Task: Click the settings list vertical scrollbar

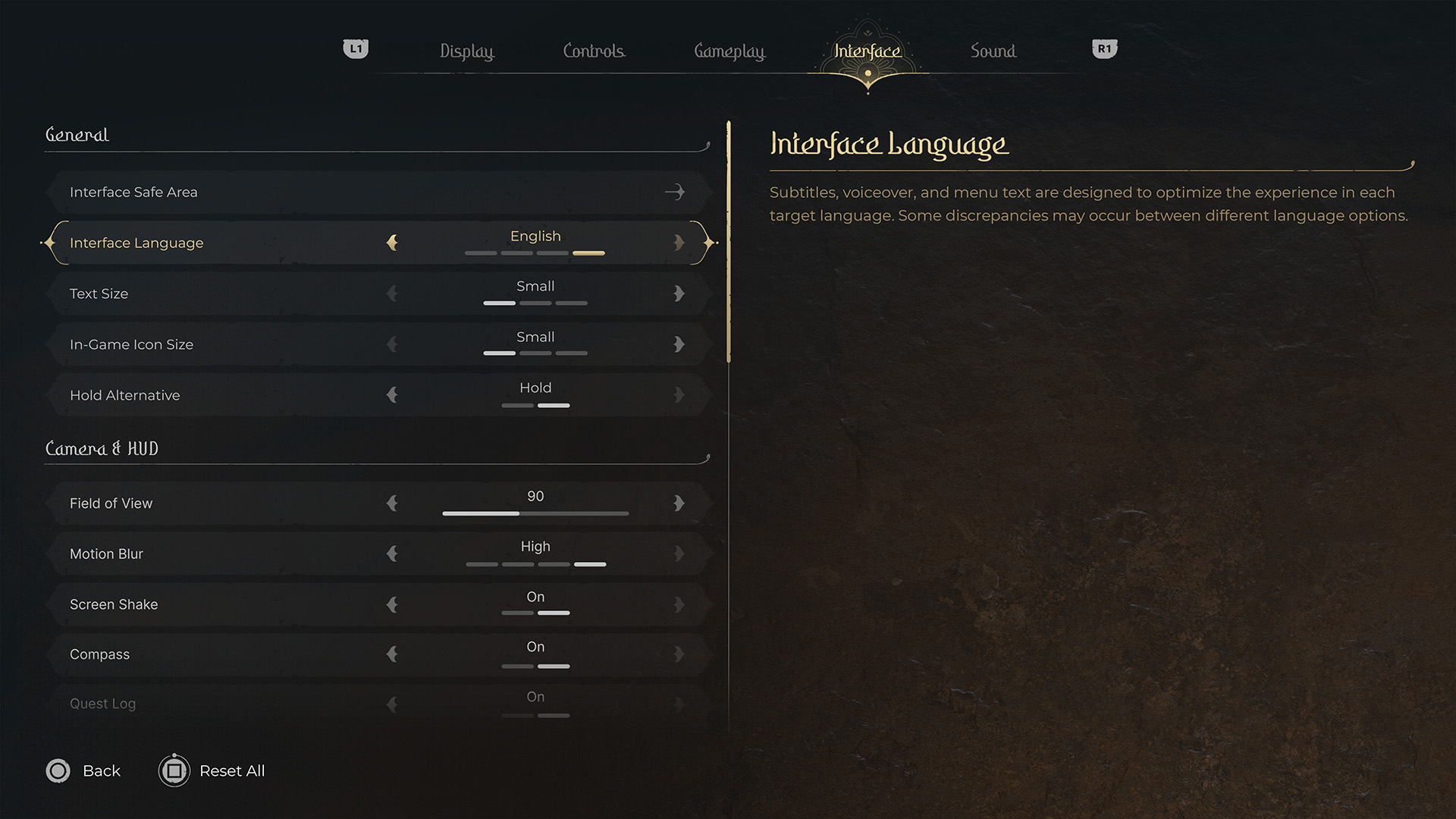Action: [x=729, y=243]
